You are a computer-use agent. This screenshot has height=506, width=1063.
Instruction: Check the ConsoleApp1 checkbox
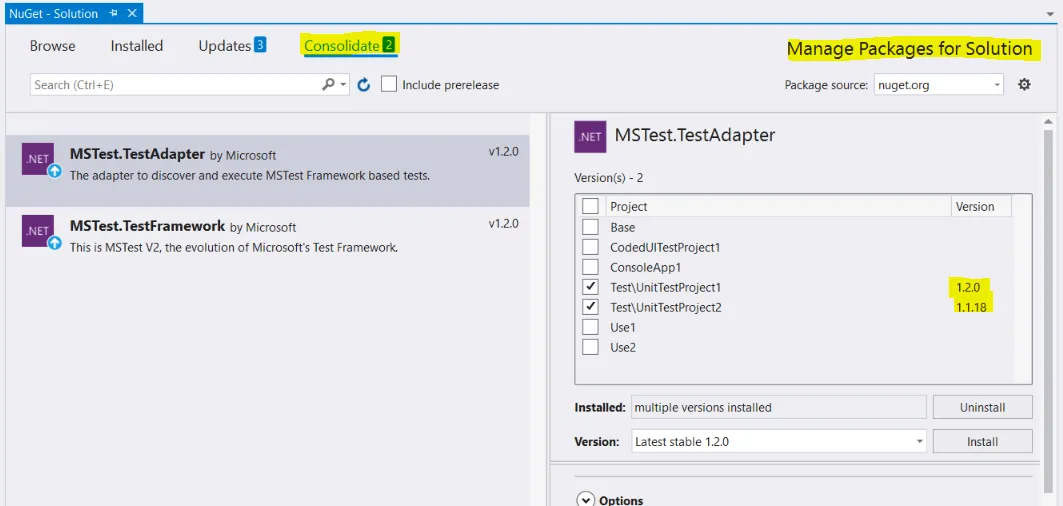point(590,267)
